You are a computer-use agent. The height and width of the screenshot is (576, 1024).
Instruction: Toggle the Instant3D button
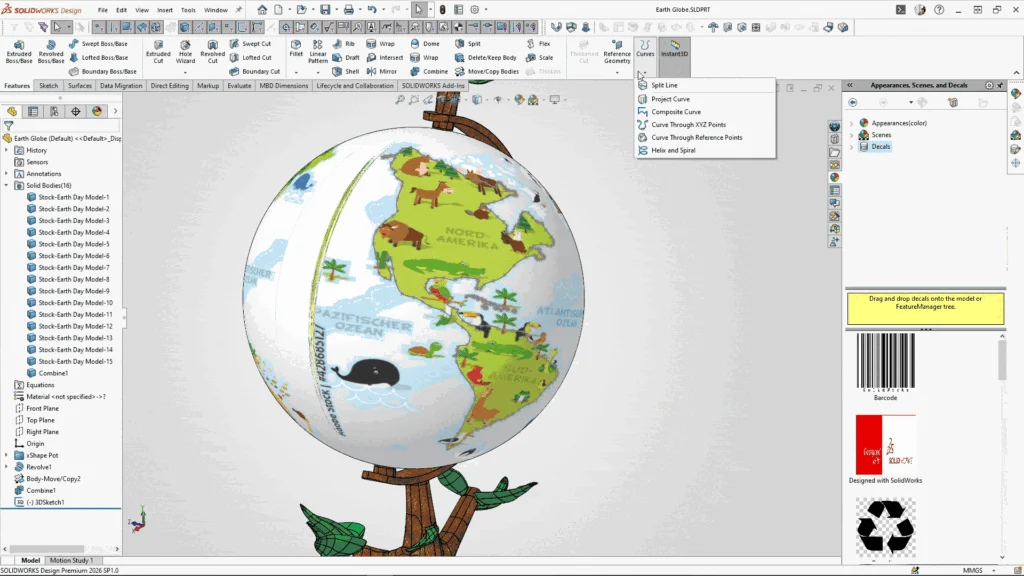(x=674, y=49)
